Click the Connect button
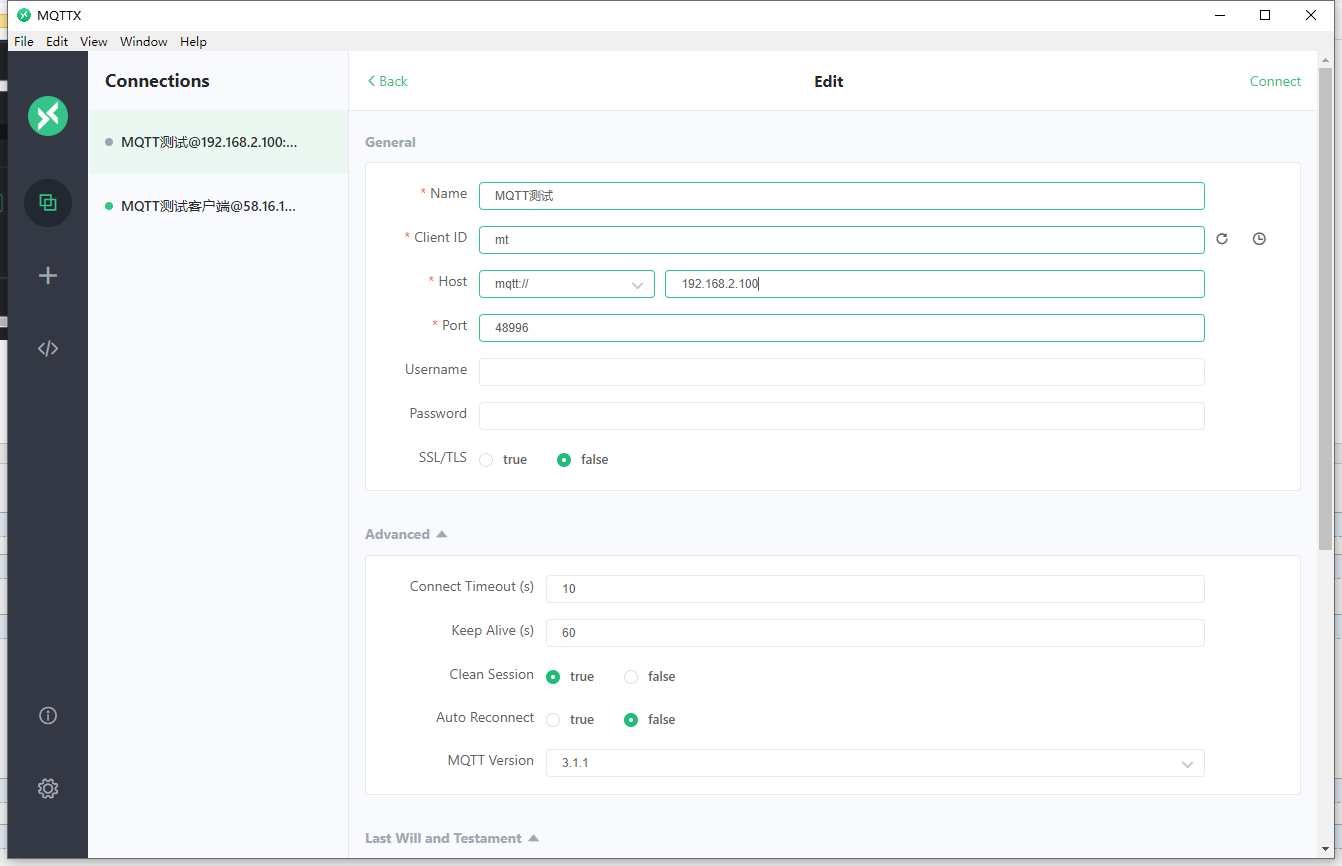The image size is (1342, 866). [1275, 81]
